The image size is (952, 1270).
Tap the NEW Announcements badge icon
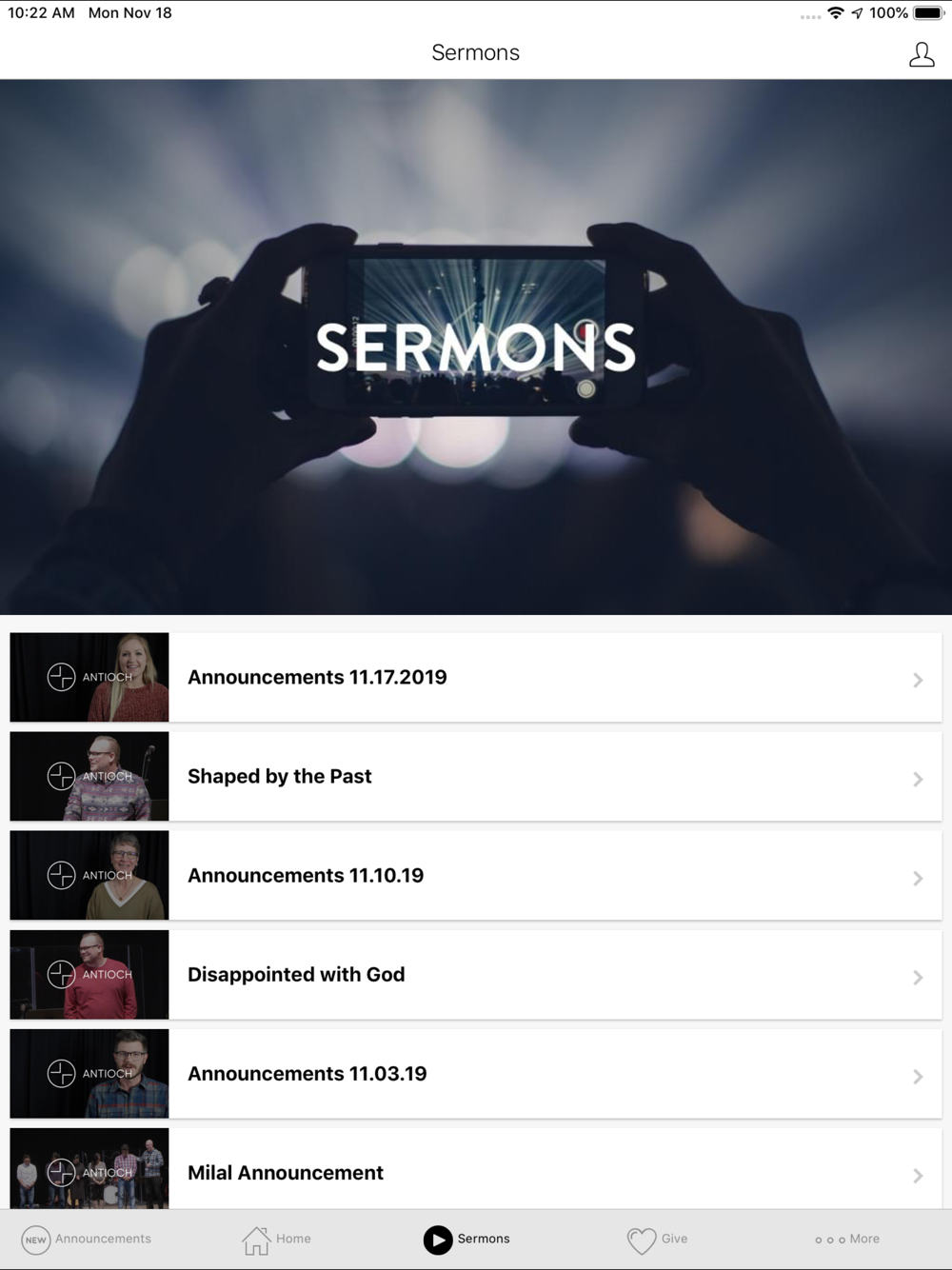35,1240
